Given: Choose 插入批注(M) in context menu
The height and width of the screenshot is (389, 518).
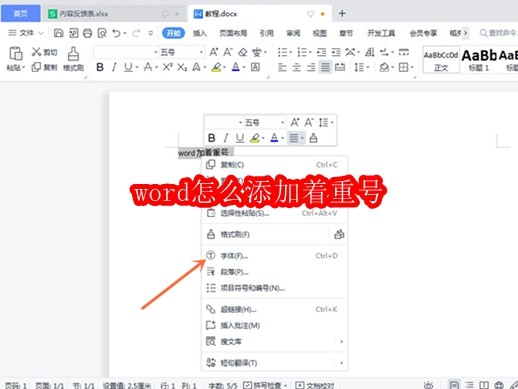Looking at the screenshot, I should [275, 325].
